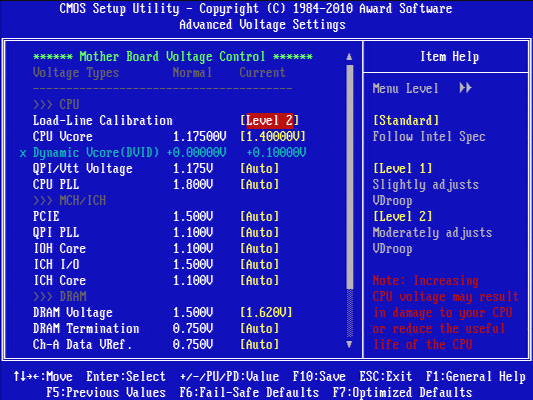
Task: Open the DRAM Voltage 1.620V setting
Action: click(266, 312)
